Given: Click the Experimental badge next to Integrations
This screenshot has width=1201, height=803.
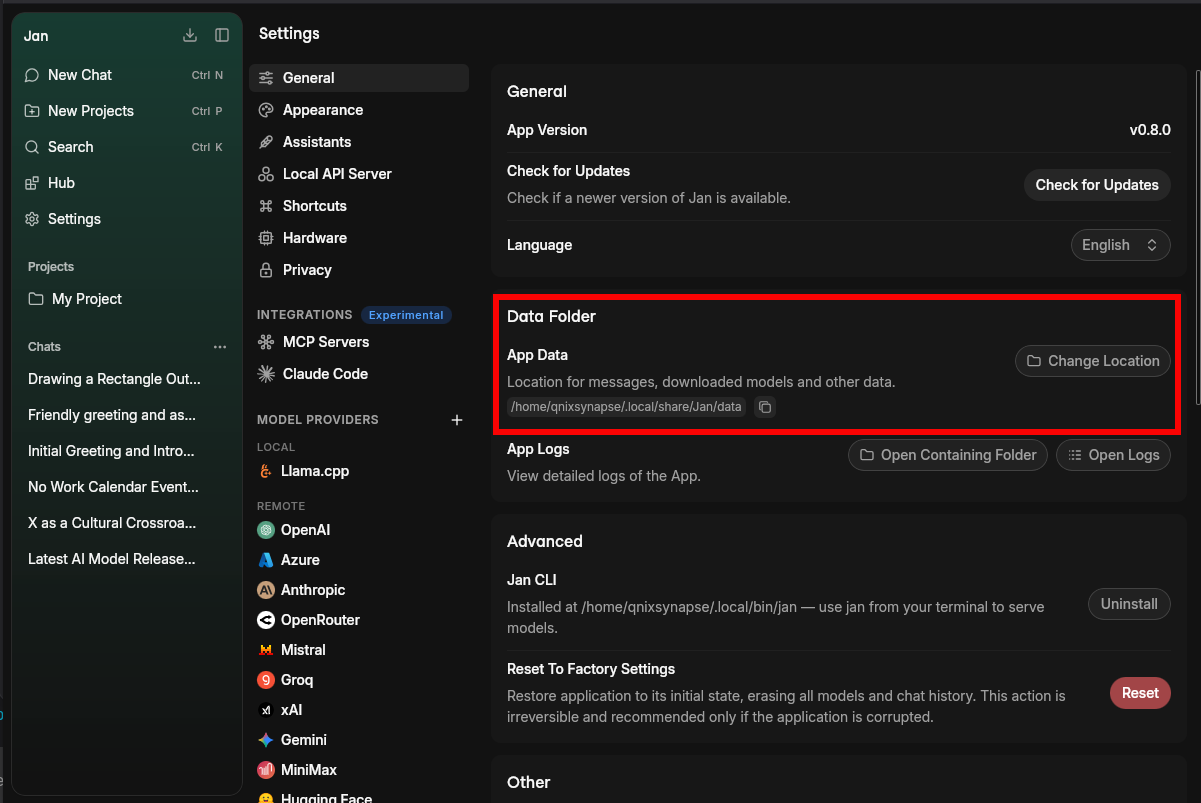Looking at the screenshot, I should tap(406, 315).
